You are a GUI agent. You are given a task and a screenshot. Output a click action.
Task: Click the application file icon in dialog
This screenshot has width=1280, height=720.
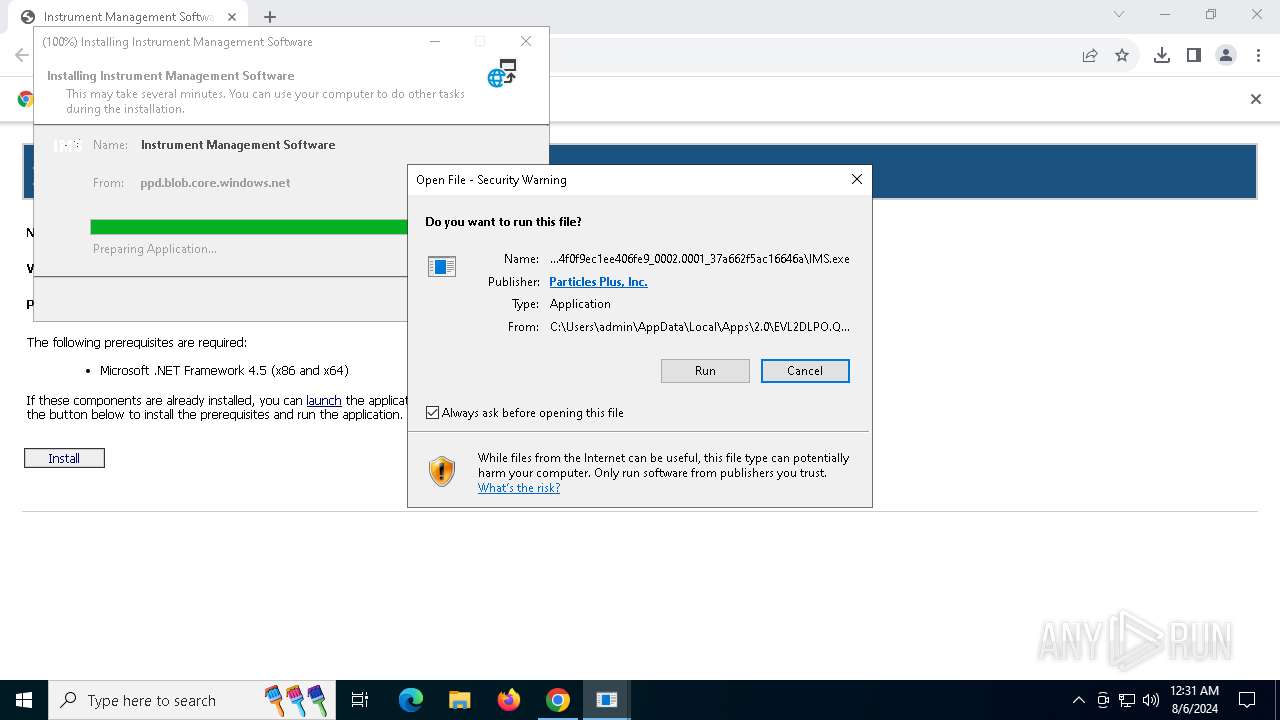click(x=442, y=266)
